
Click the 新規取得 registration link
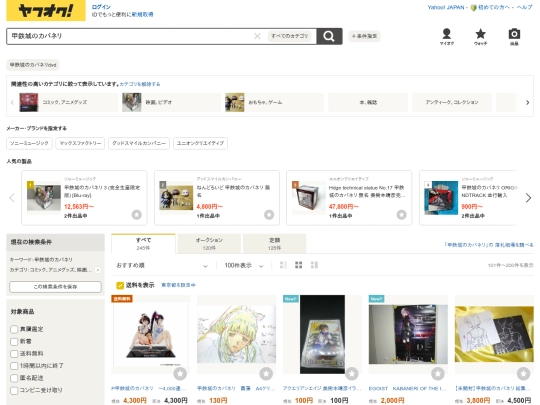(x=142, y=14)
